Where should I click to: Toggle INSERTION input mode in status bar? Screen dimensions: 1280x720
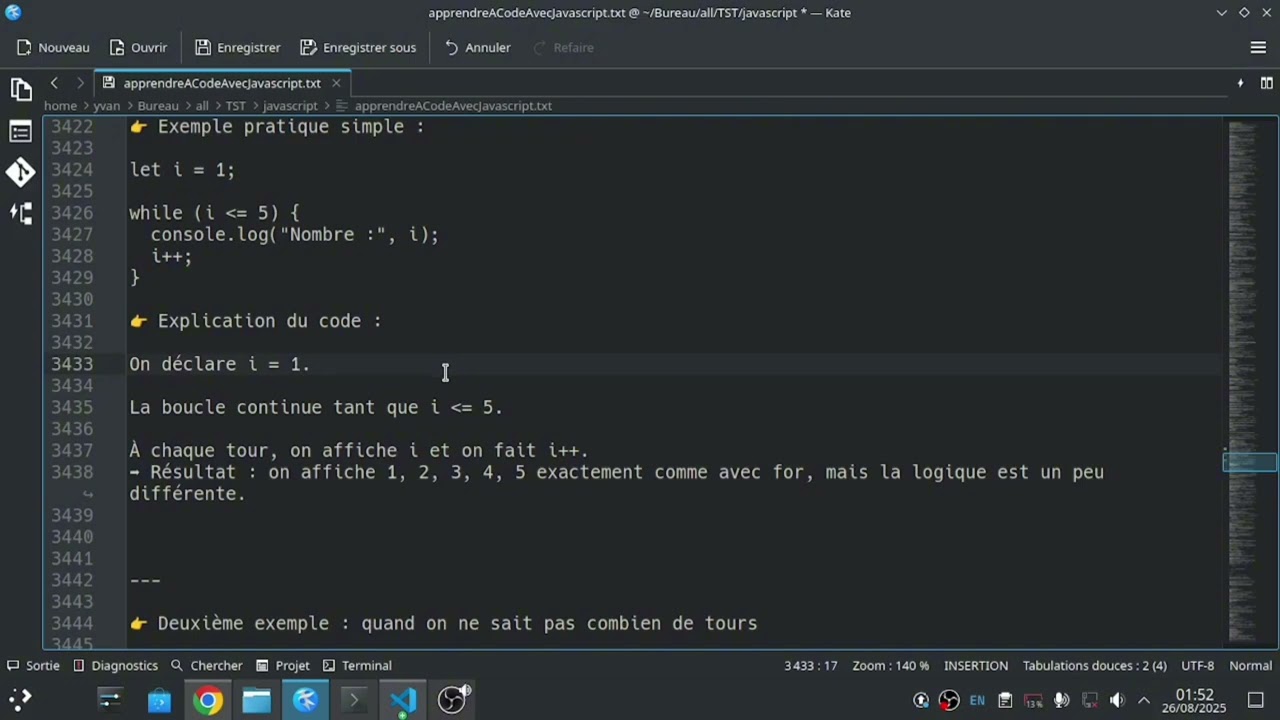(976, 665)
